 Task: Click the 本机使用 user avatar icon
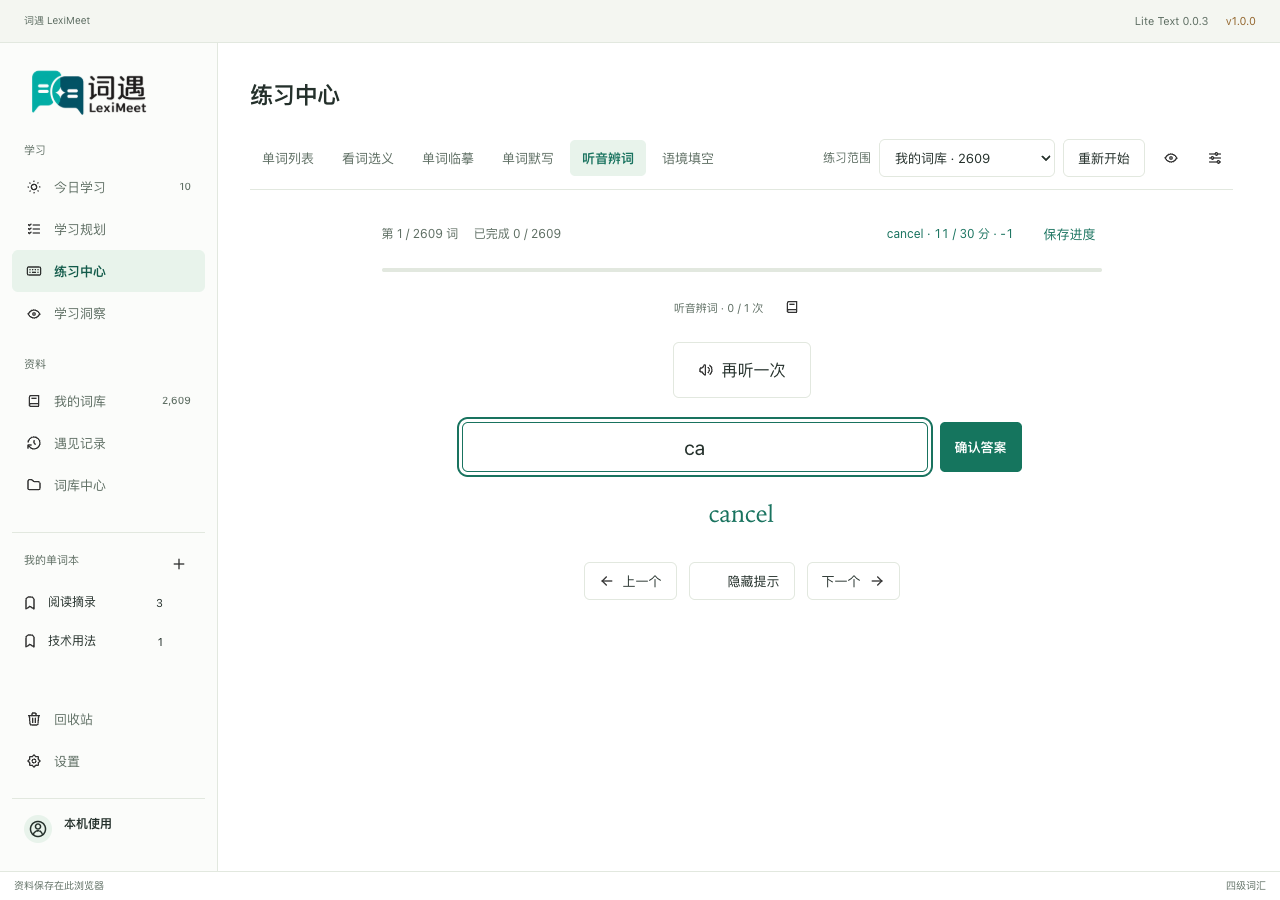point(38,829)
